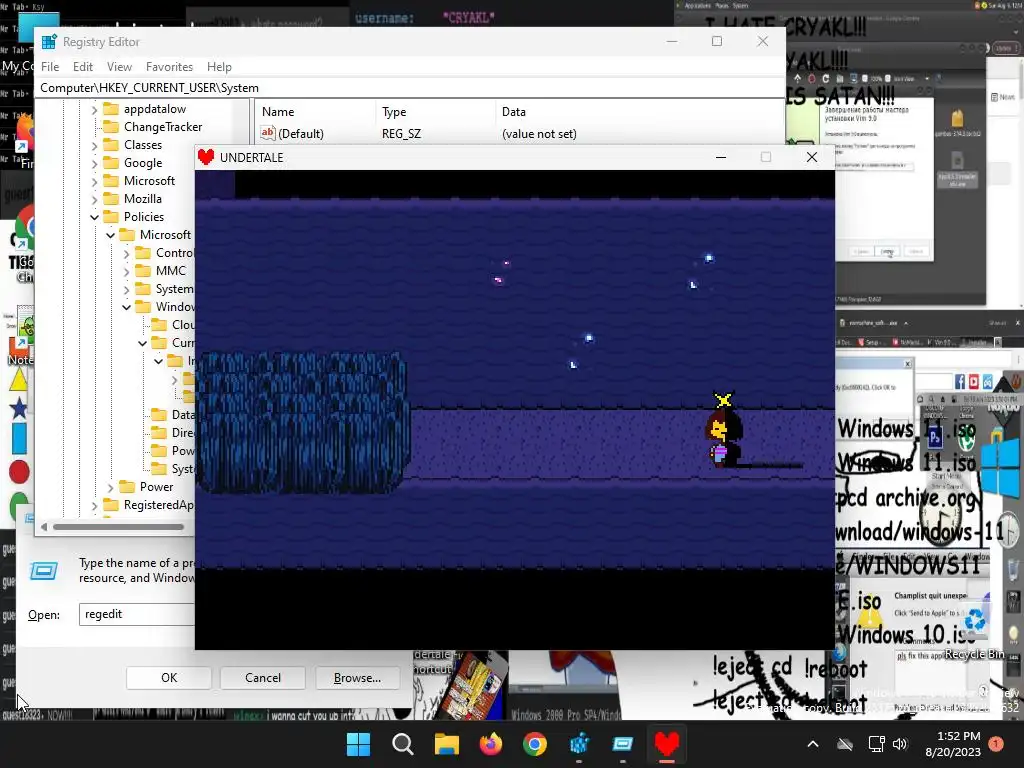Click Browse... in the Run dialog

(x=357, y=678)
